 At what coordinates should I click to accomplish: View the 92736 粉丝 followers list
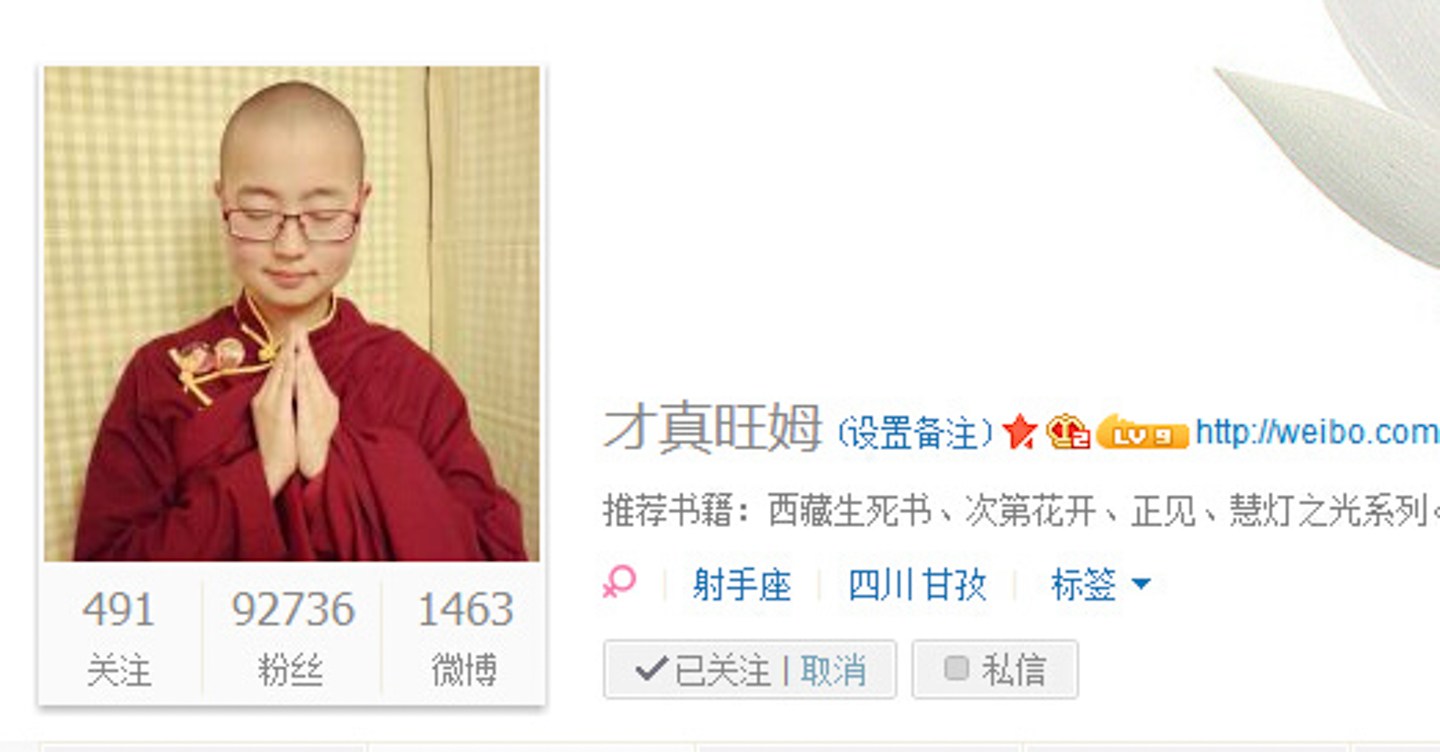click(x=292, y=637)
